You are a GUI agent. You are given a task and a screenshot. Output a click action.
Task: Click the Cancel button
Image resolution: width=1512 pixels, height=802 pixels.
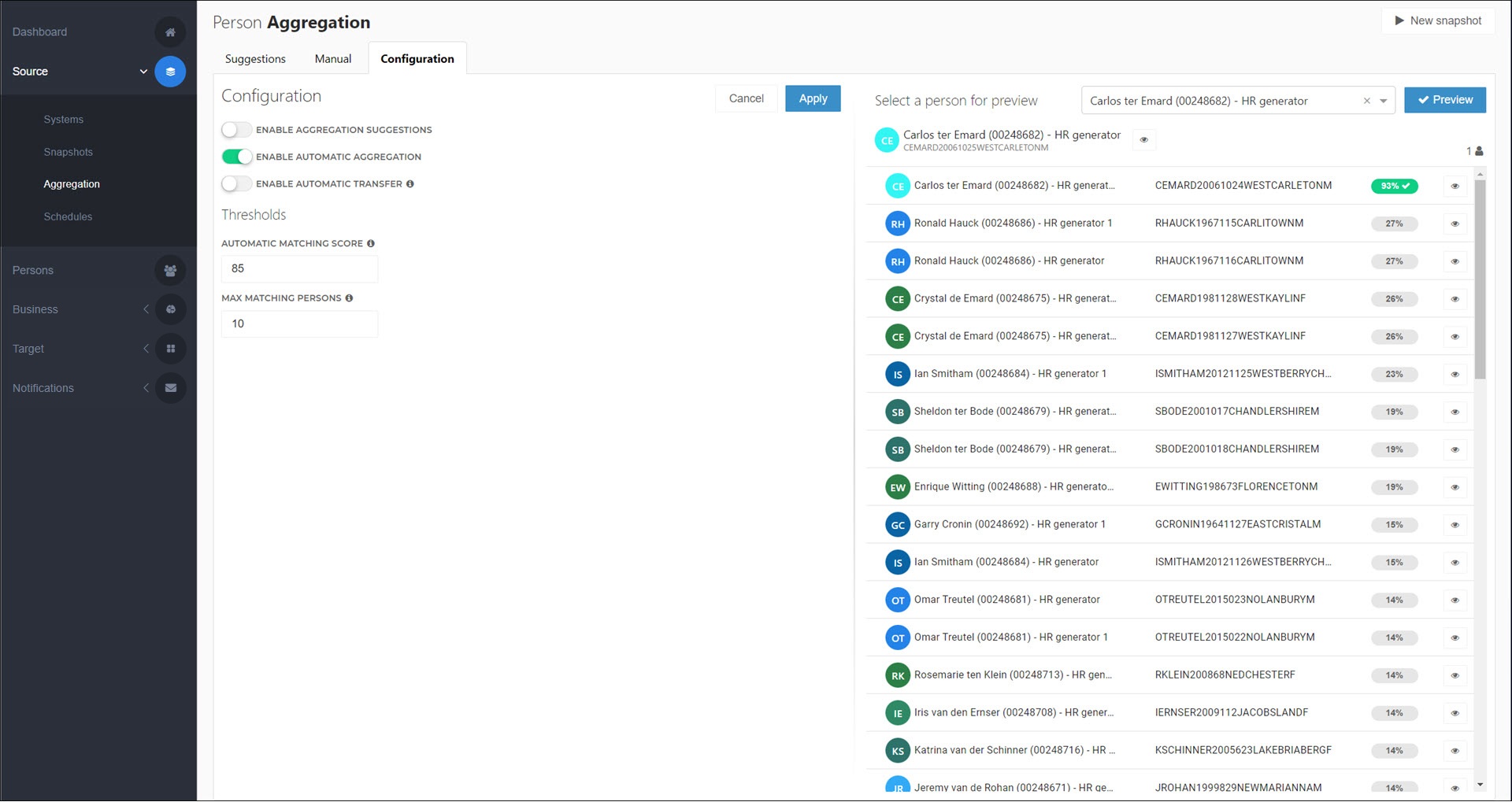(x=746, y=98)
